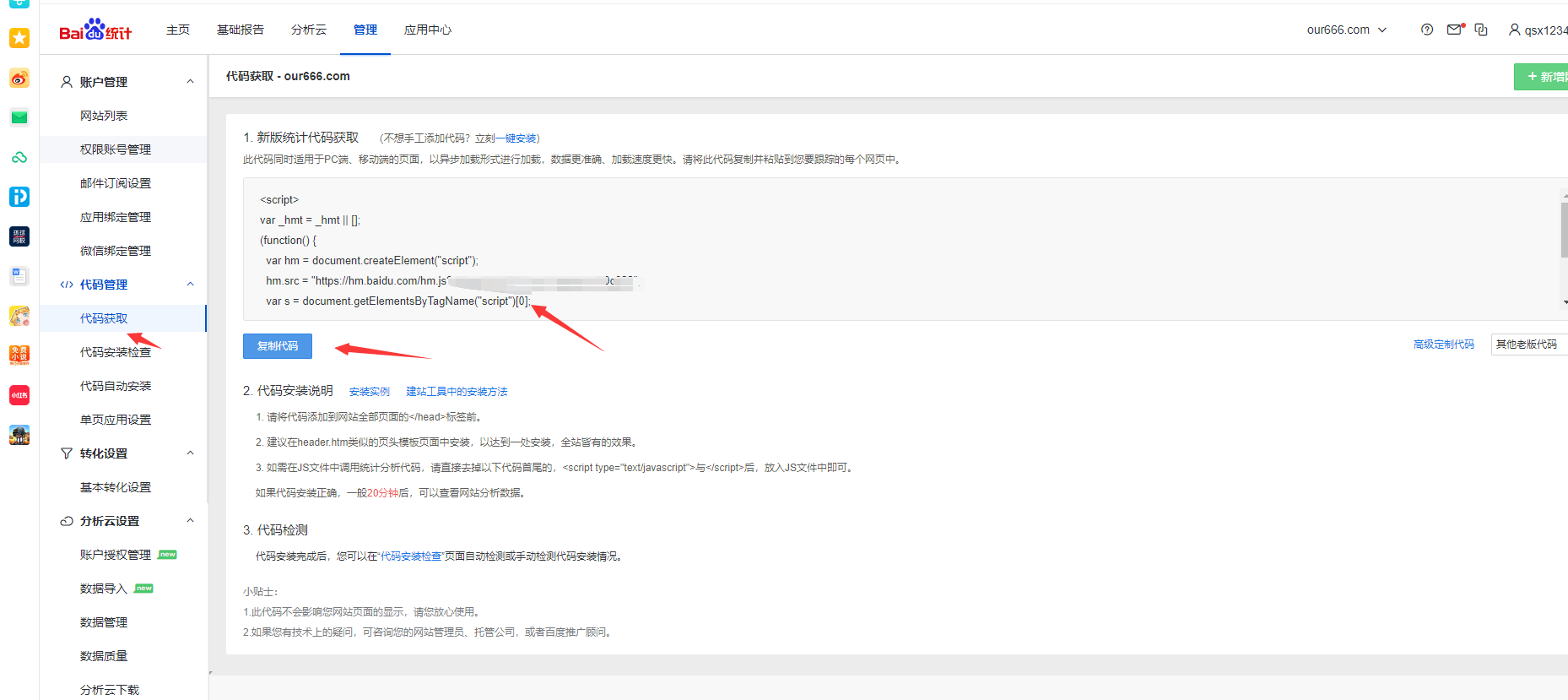Open the 建站工具中的安装方法 link
The width and height of the screenshot is (1568, 700).
click(457, 392)
